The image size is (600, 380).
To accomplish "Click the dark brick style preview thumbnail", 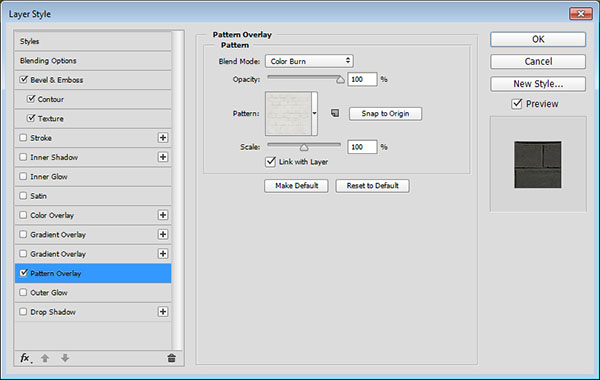I will tap(538, 165).
